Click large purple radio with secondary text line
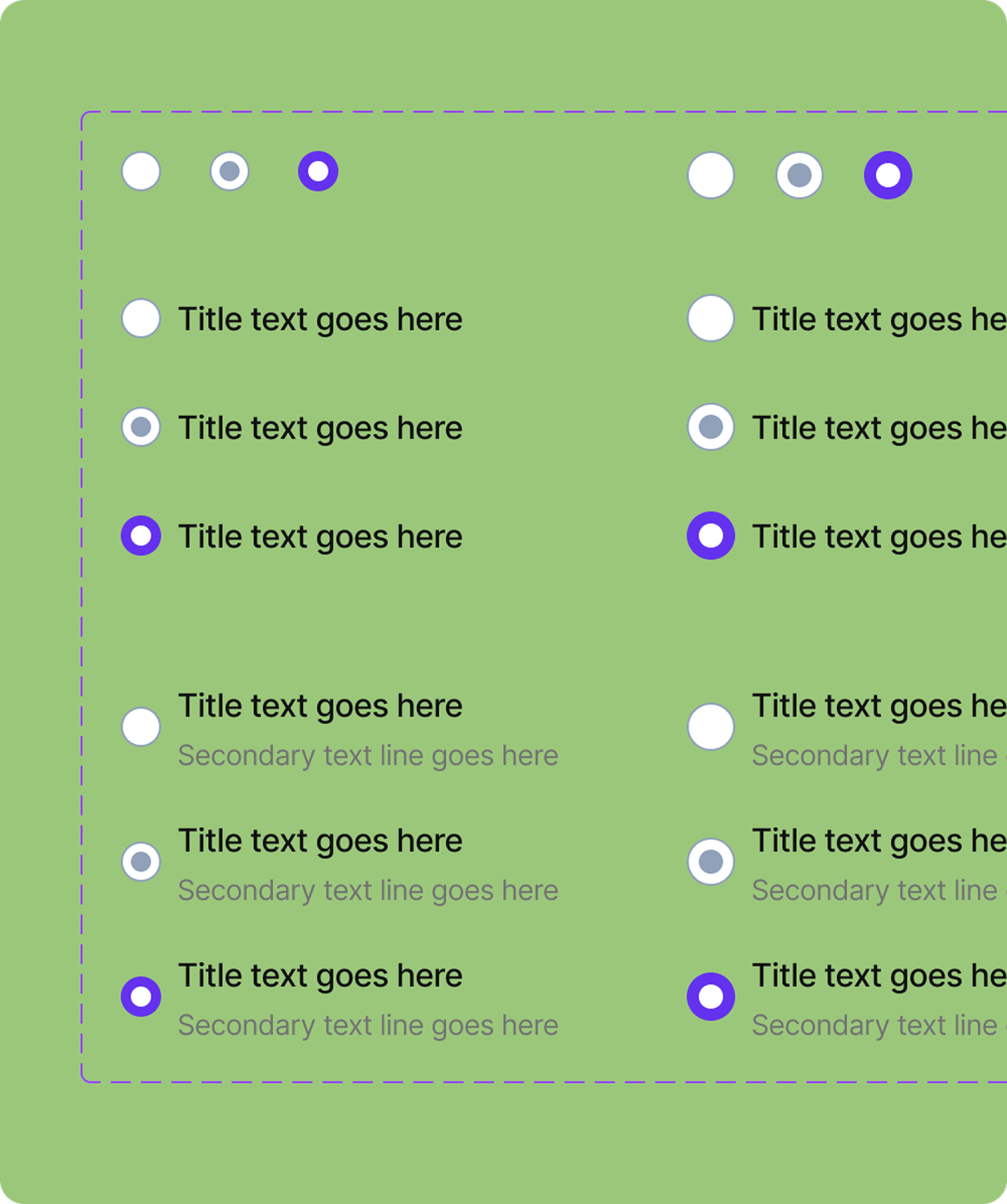Screen dimensions: 1007x1204 point(711,997)
